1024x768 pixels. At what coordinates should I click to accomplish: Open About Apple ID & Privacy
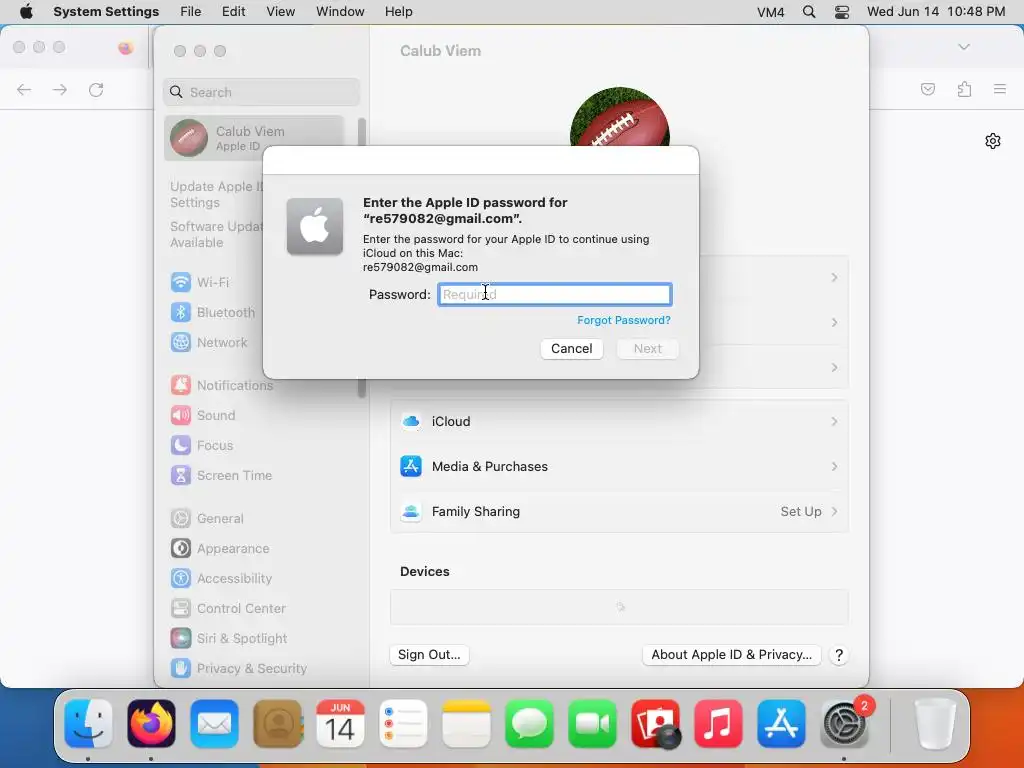coord(731,654)
